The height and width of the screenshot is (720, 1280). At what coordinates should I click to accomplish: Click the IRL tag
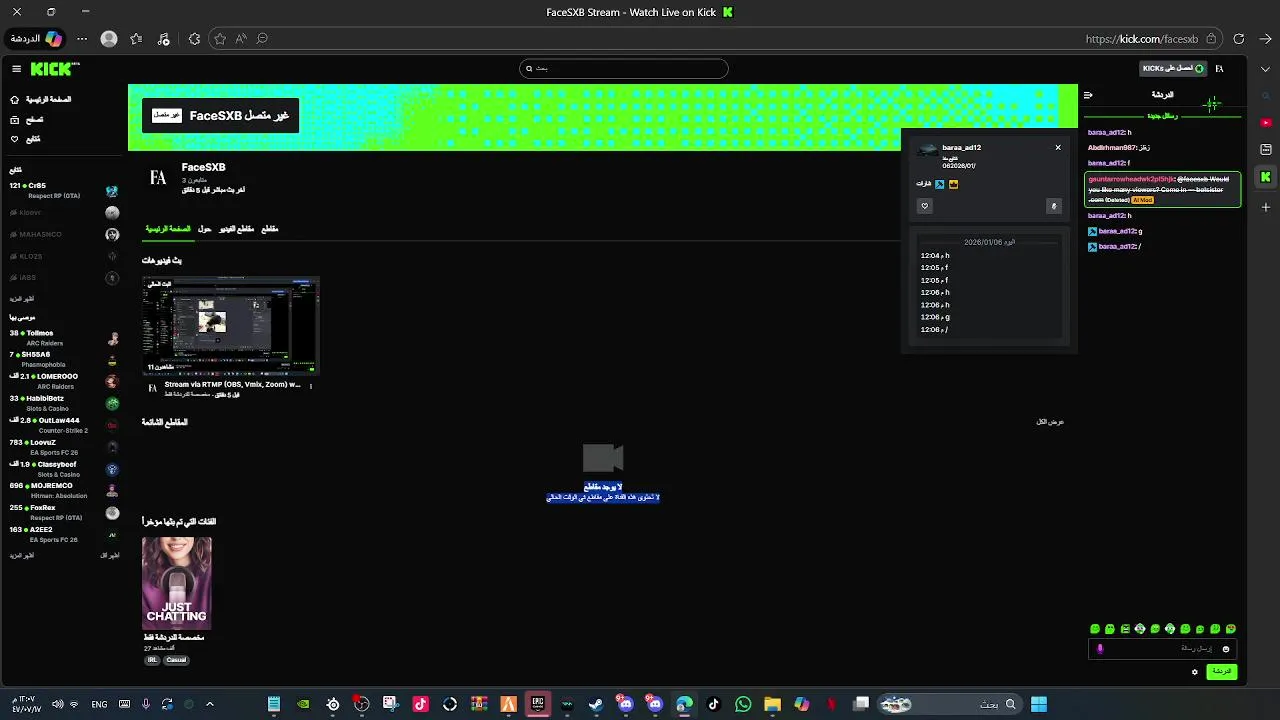click(x=153, y=660)
